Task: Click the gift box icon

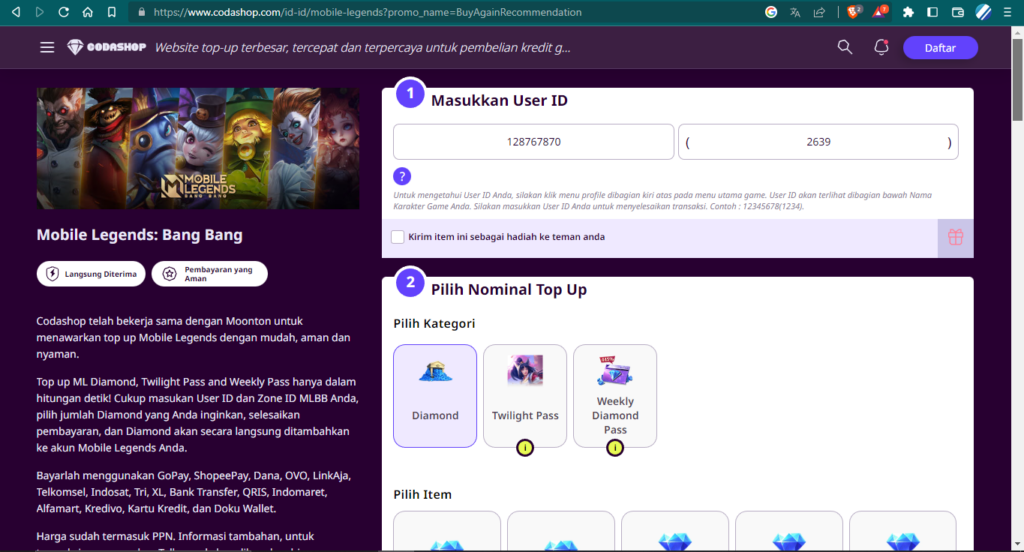Action: pyautogui.click(x=955, y=237)
